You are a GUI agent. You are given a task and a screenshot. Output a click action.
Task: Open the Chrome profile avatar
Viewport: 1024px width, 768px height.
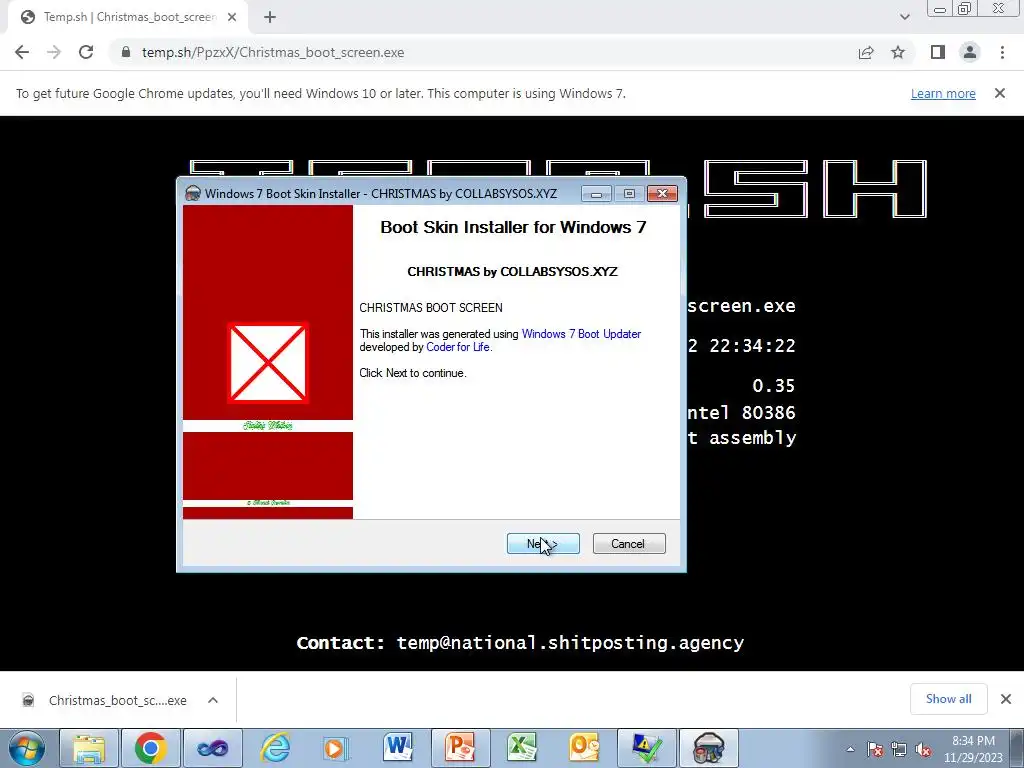tap(970, 52)
